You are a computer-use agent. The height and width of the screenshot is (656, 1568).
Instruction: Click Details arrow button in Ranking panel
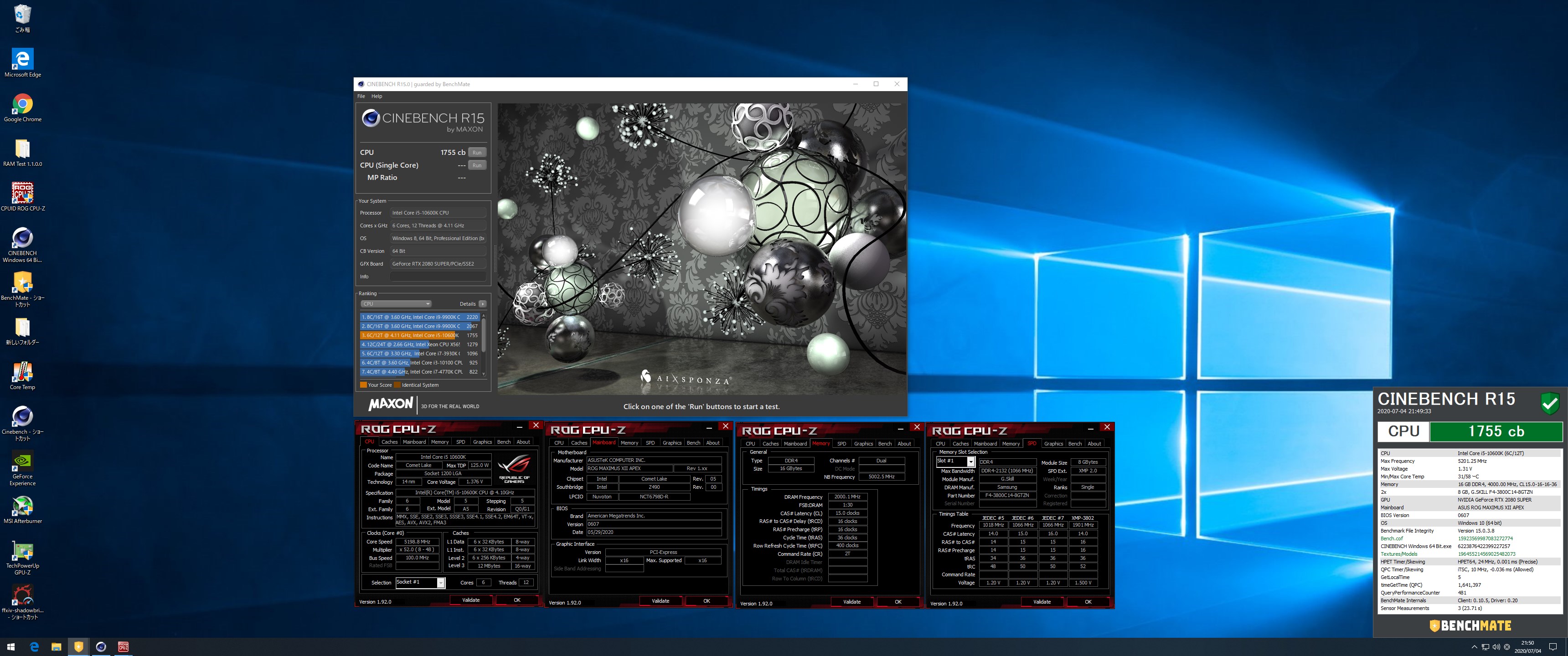482,304
